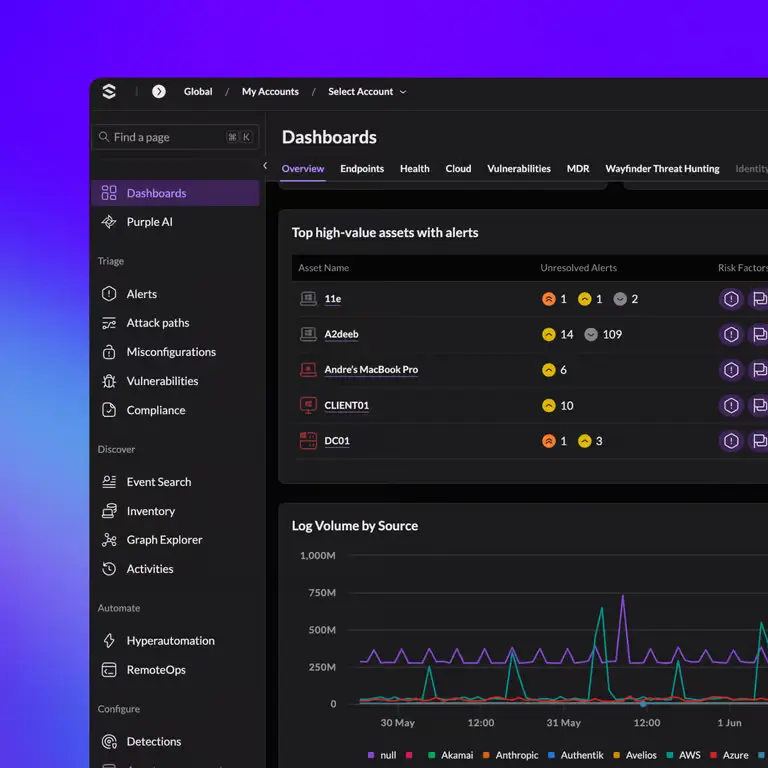768x768 pixels.
Task: Expand the Select Account dropdown
Action: (367, 92)
